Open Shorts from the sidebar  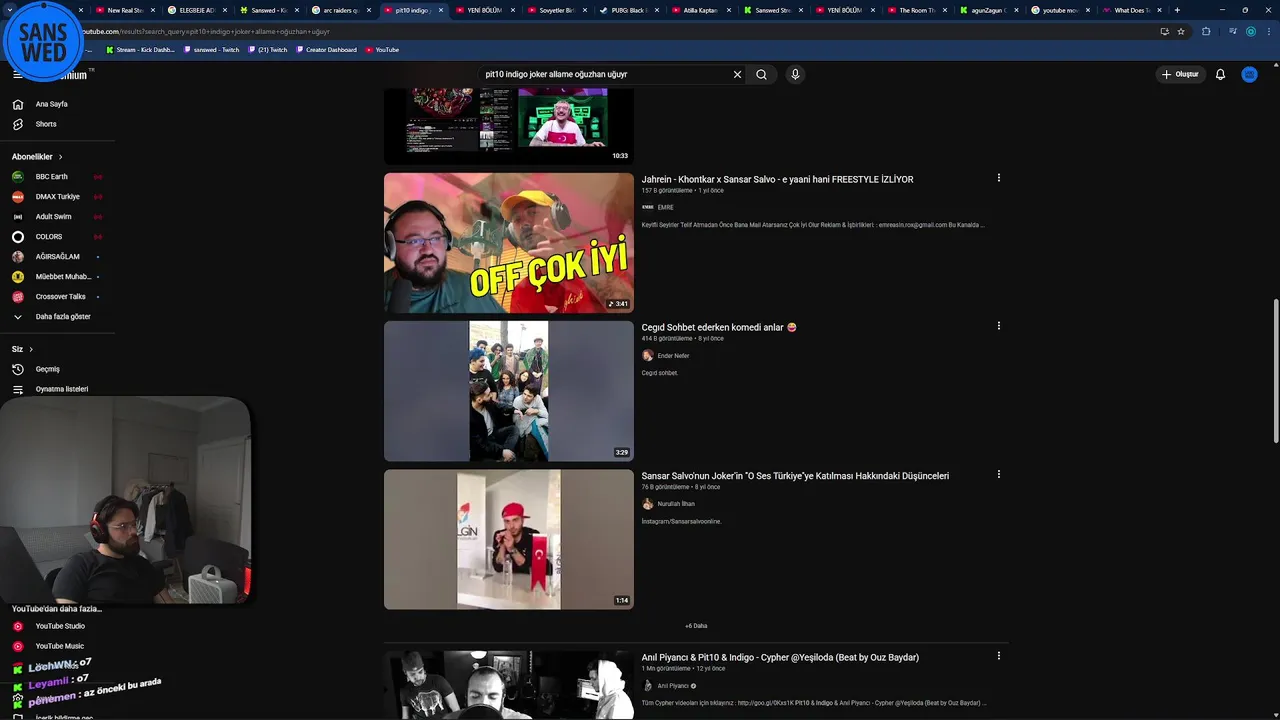(x=57, y=124)
